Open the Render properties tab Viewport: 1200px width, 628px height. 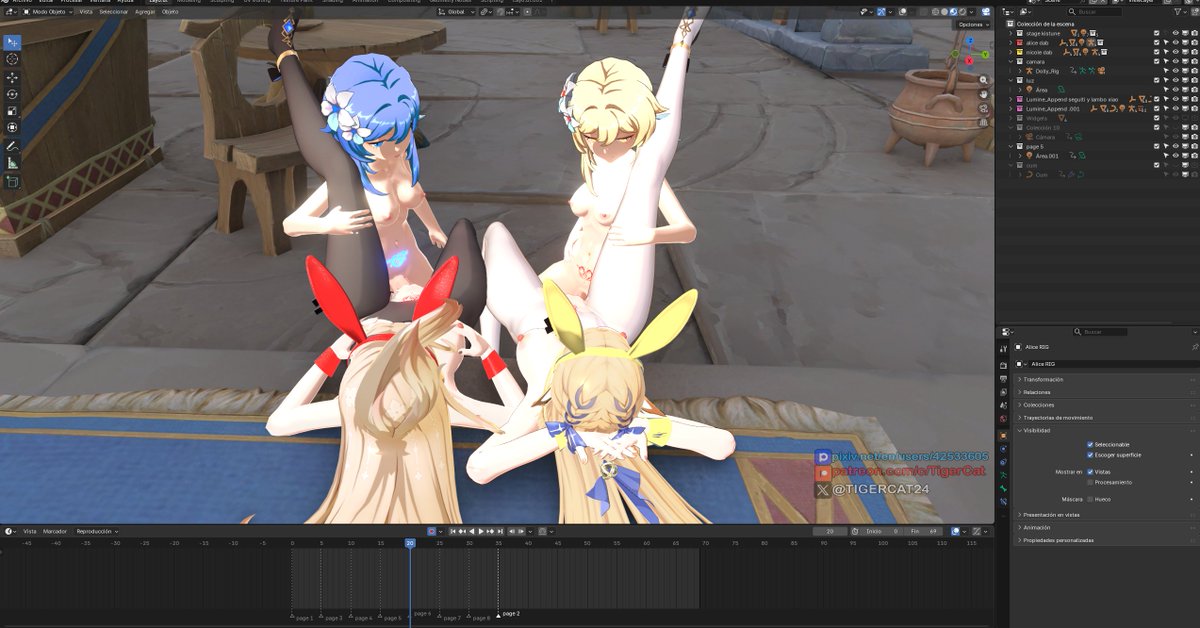pos(1003,364)
